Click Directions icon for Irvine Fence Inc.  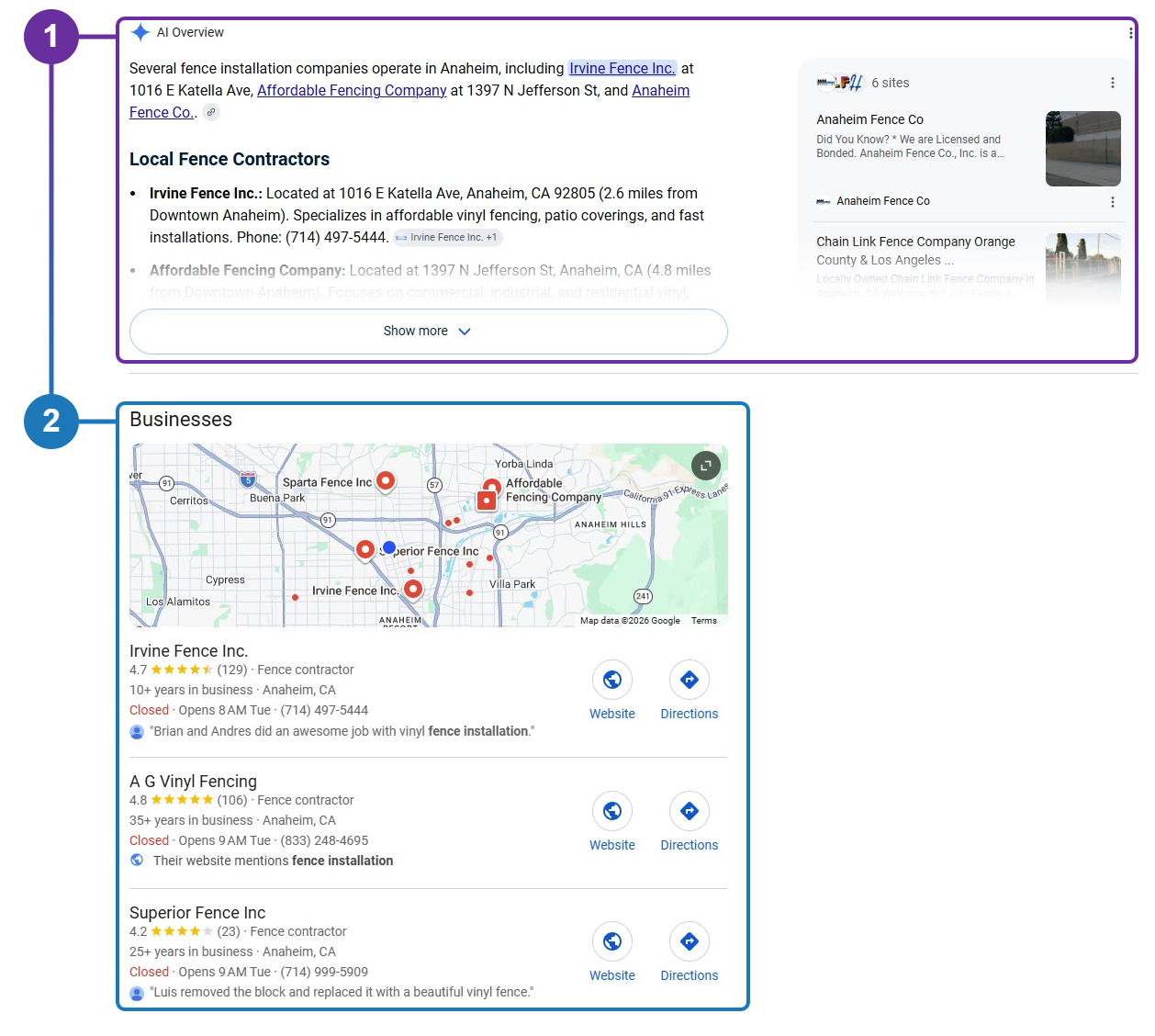pyautogui.click(x=690, y=680)
